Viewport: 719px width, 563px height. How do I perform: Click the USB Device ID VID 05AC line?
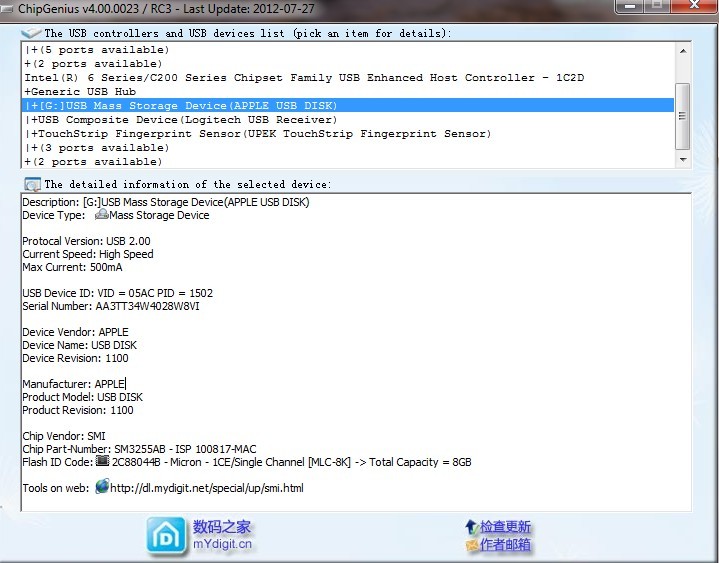(117, 293)
